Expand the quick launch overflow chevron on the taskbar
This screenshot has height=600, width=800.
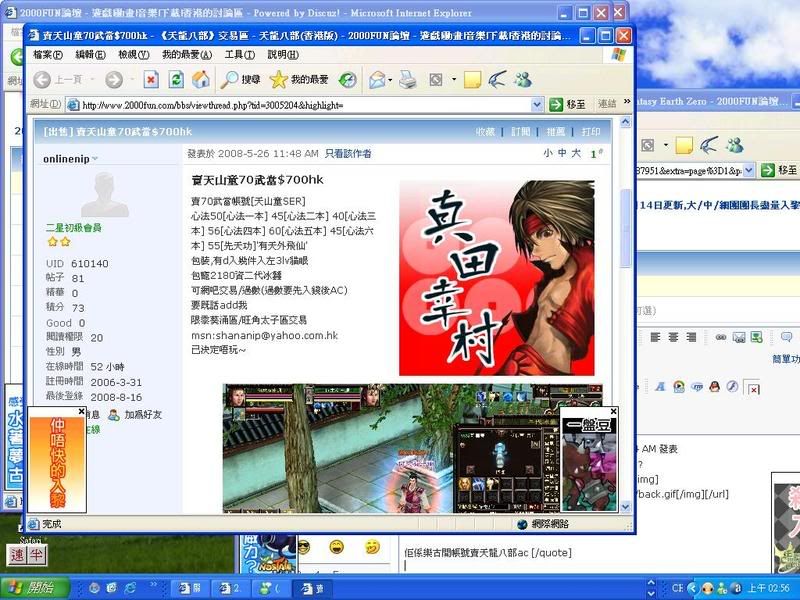tap(153, 585)
